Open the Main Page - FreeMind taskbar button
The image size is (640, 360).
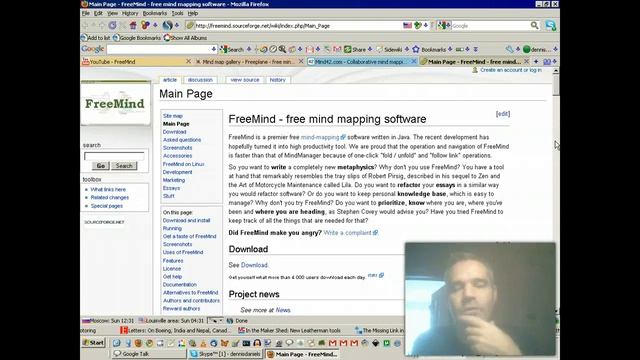[x=302, y=354]
